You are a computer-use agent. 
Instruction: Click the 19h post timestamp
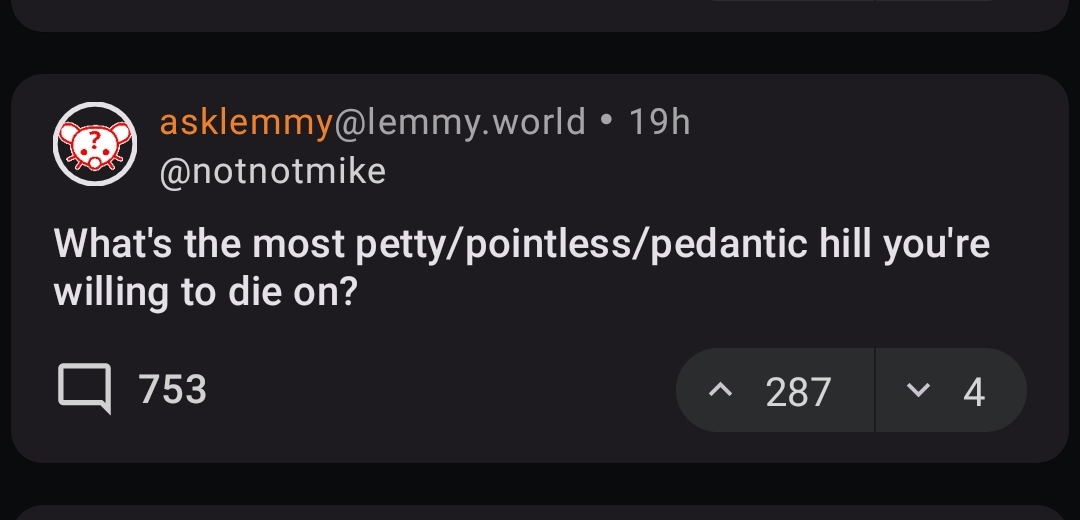click(x=660, y=122)
